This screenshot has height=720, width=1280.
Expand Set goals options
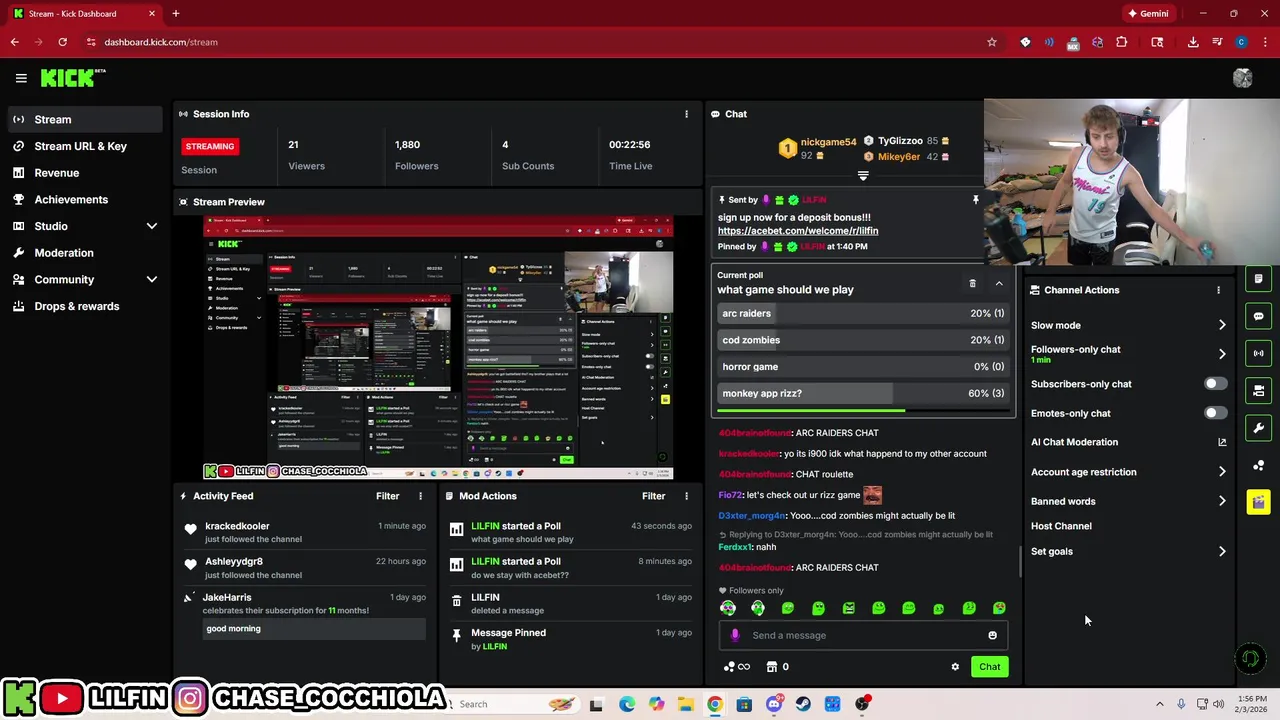coord(1222,551)
